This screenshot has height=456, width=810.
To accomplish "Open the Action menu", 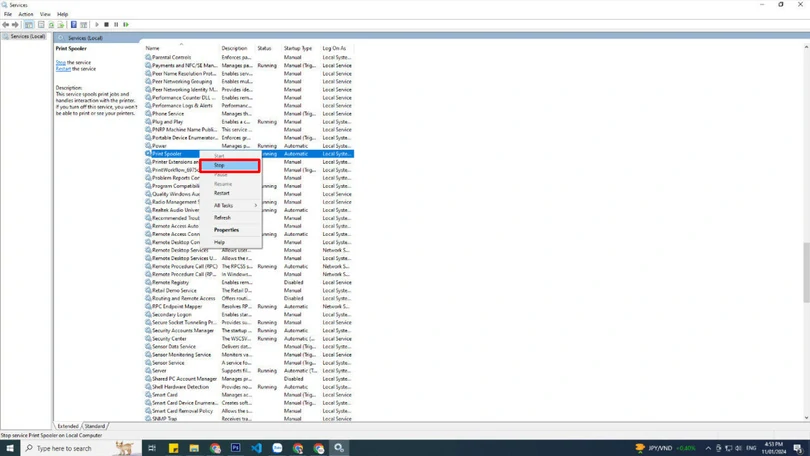I will (26, 14).
